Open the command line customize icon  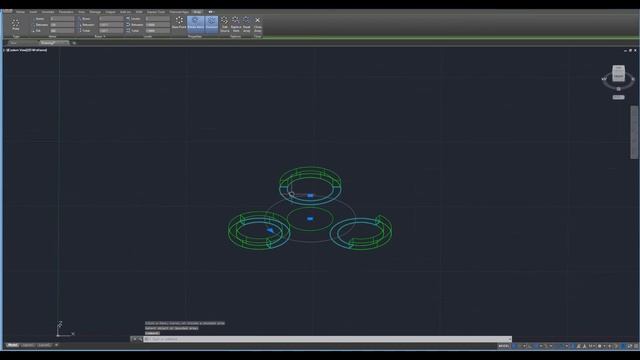pos(139,339)
